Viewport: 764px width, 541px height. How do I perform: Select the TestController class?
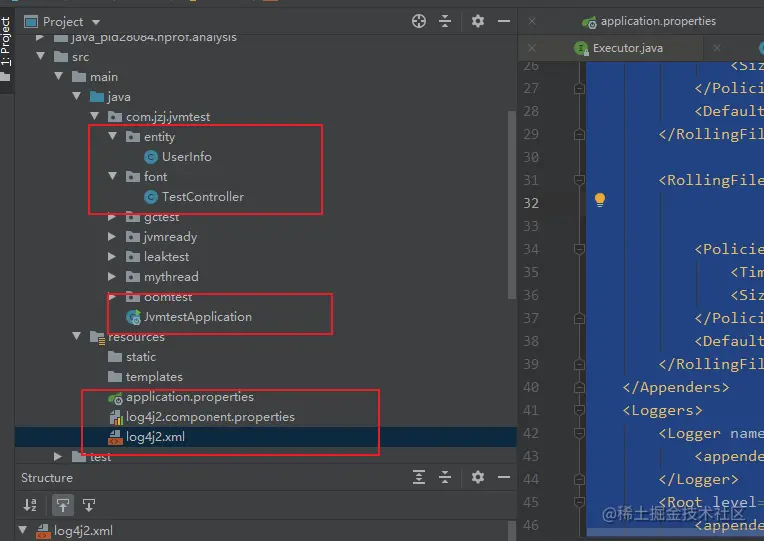pyautogui.click(x=203, y=196)
